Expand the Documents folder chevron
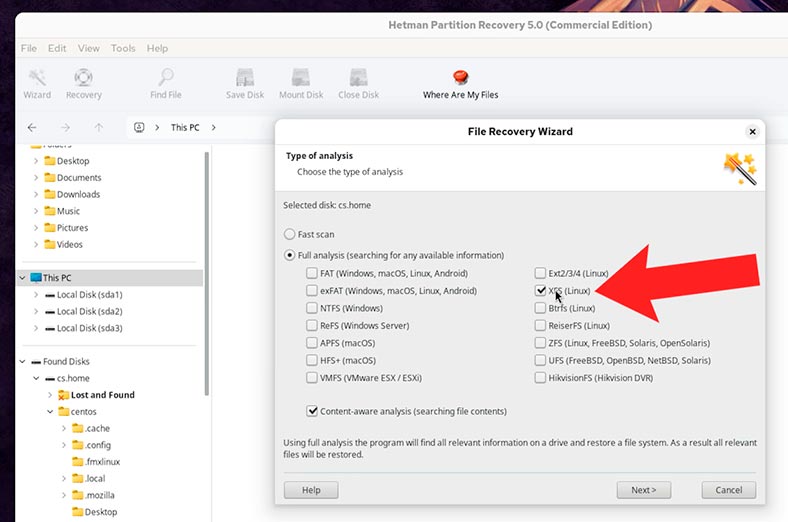Image resolution: width=788 pixels, height=522 pixels. [36, 177]
